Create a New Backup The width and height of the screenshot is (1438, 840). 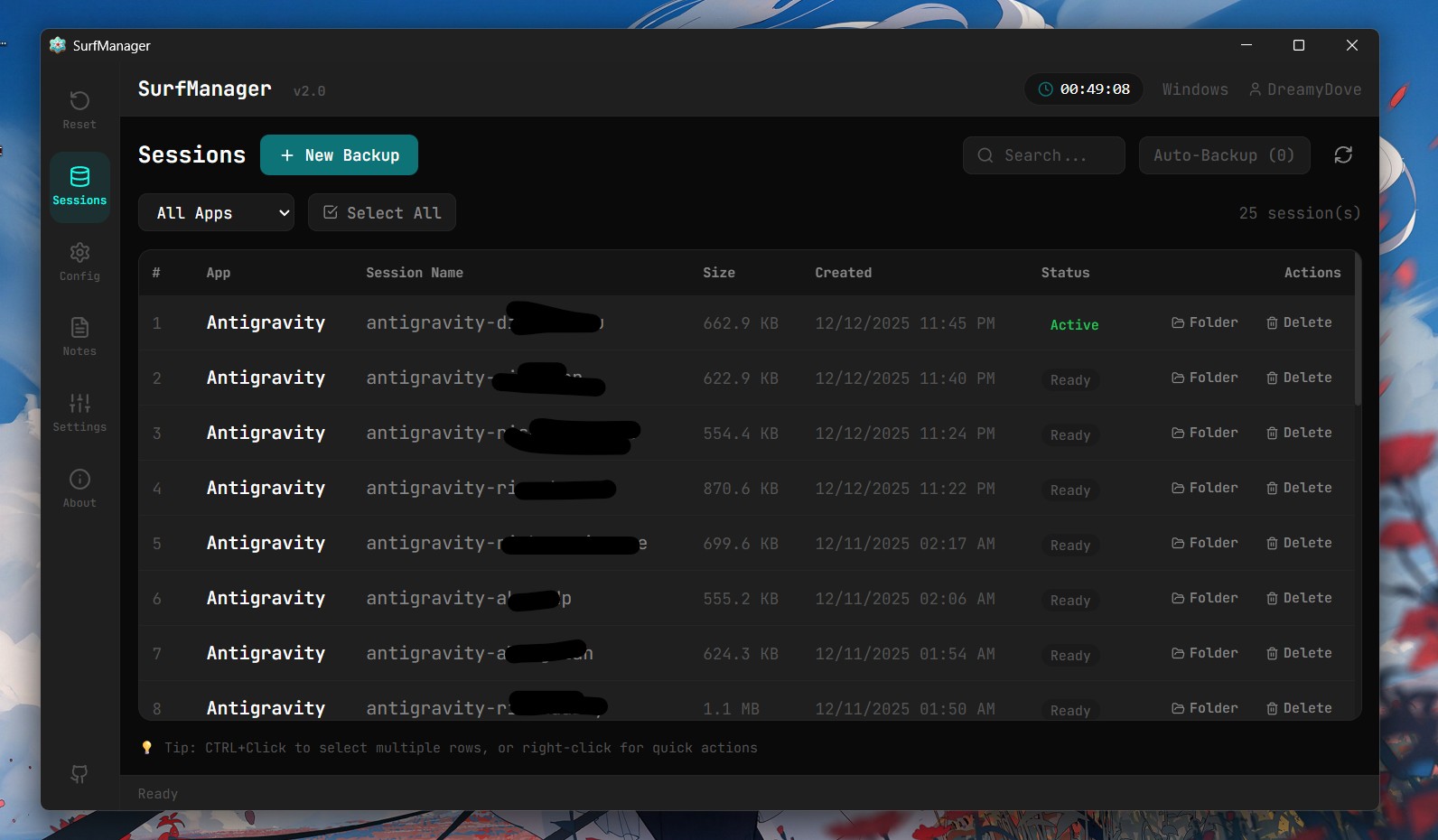339,155
